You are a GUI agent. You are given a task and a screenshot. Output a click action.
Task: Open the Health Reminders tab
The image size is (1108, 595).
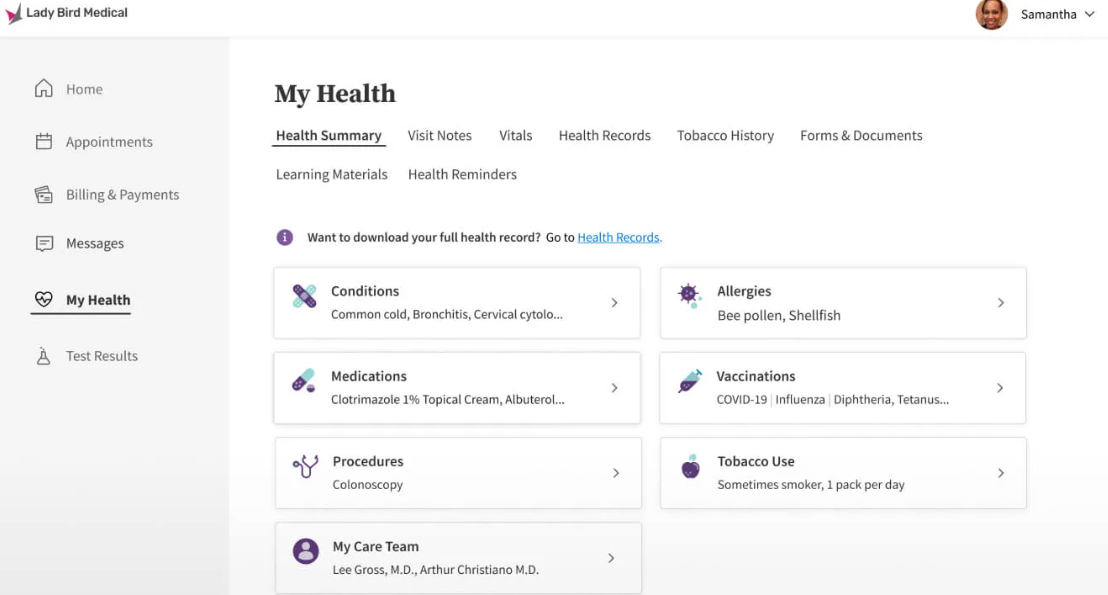462,175
